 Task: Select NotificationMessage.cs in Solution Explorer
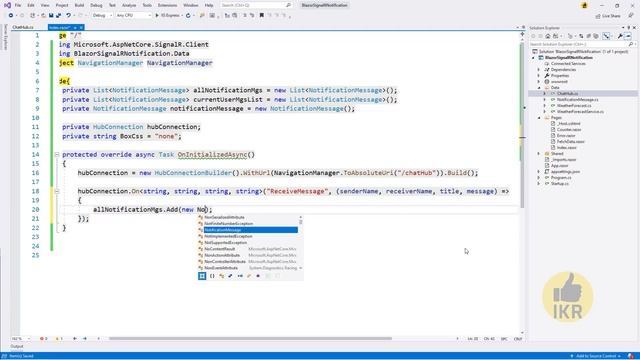(x=578, y=100)
